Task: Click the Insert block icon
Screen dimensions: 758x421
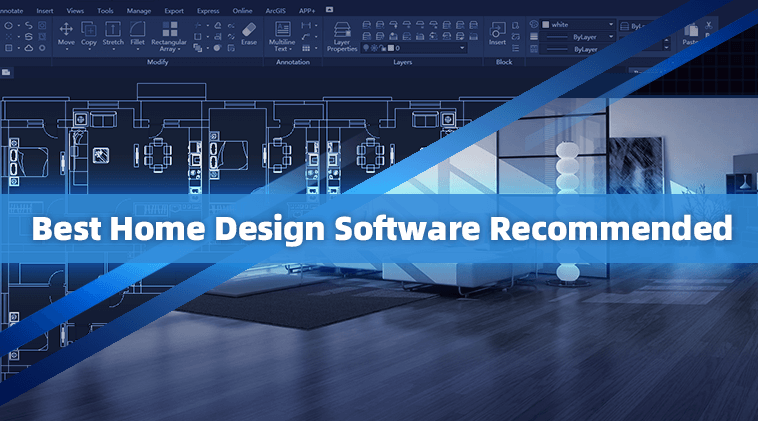Action: 497,29
